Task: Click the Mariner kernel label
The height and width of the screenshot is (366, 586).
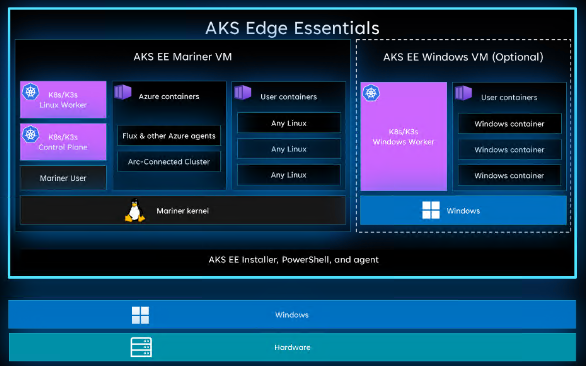Action: pyautogui.click(x=183, y=211)
